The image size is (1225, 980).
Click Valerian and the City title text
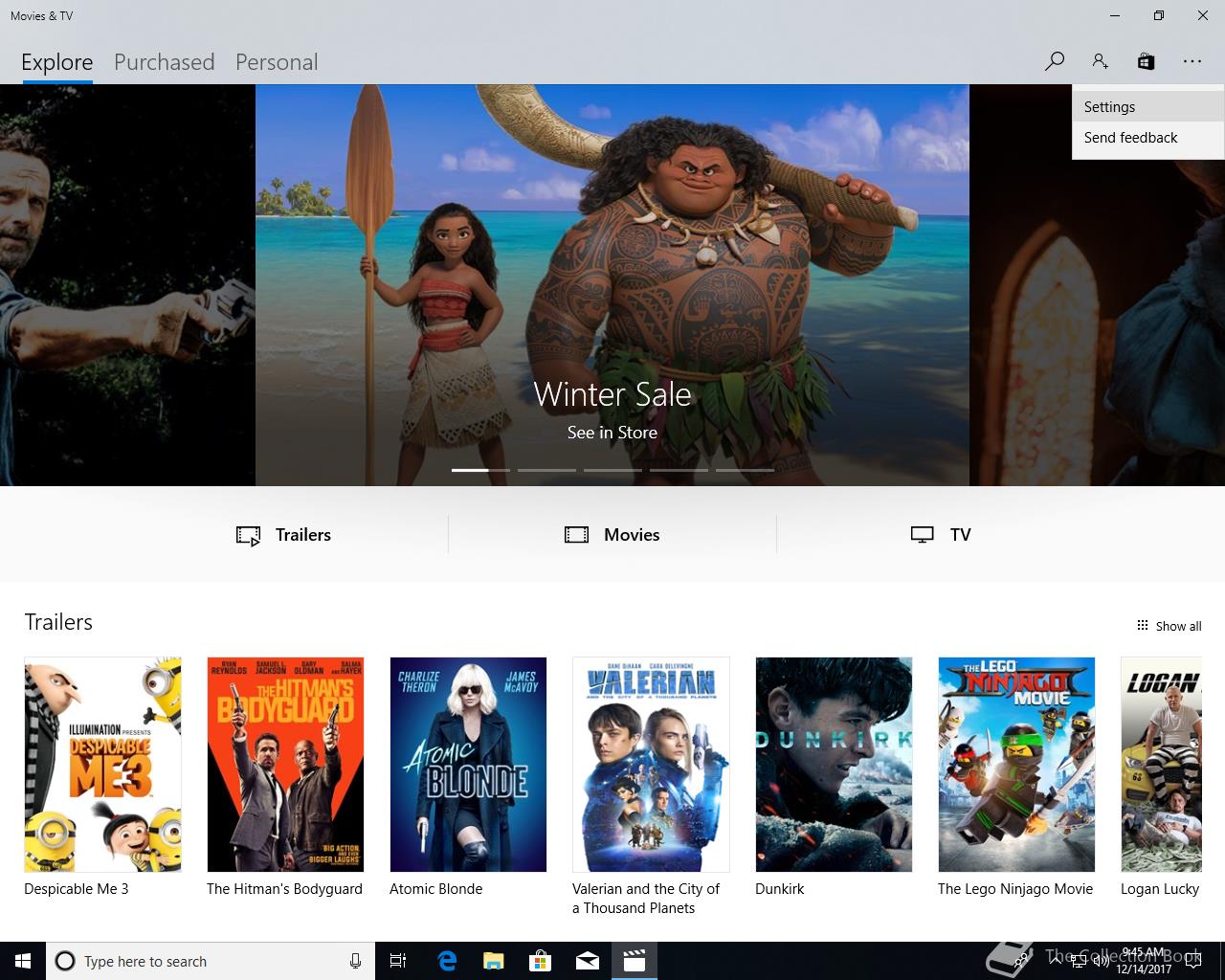(646, 899)
